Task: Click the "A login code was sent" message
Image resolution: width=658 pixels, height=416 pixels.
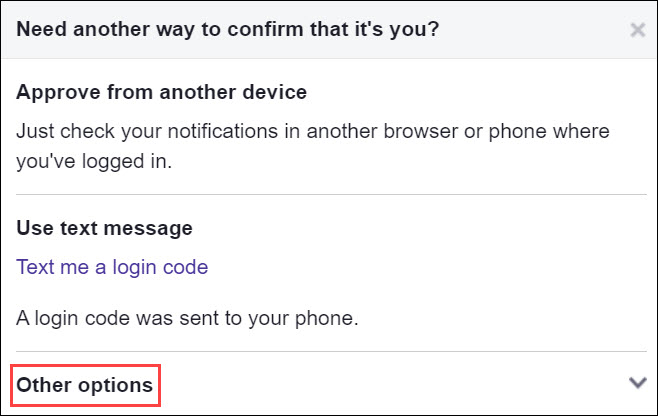Action: tap(187, 319)
